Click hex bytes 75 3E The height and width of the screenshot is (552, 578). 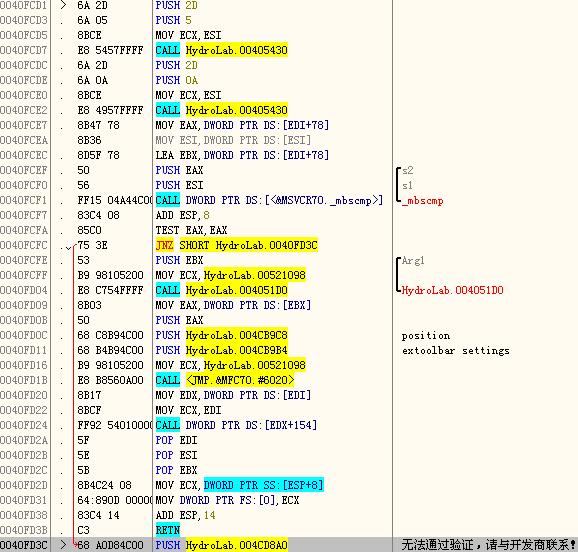pos(92,245)
